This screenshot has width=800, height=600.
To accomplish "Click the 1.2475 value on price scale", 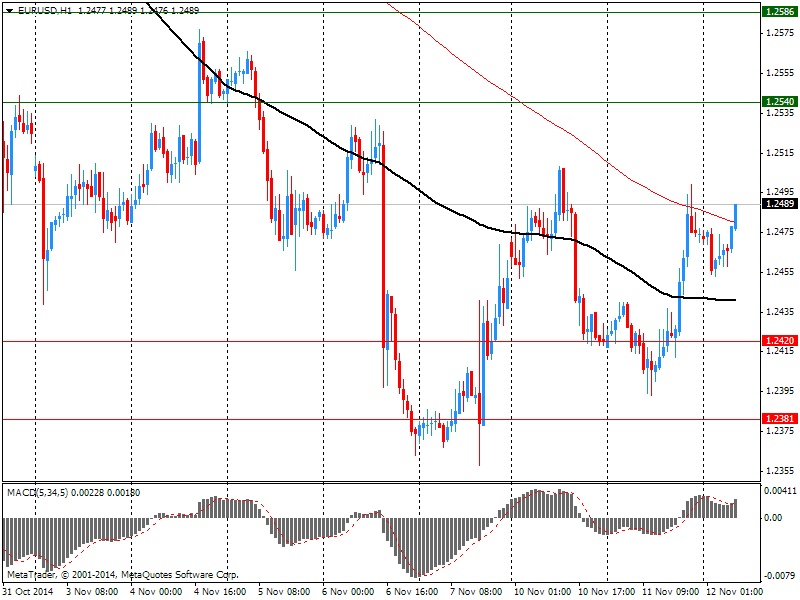I will 780,232.
